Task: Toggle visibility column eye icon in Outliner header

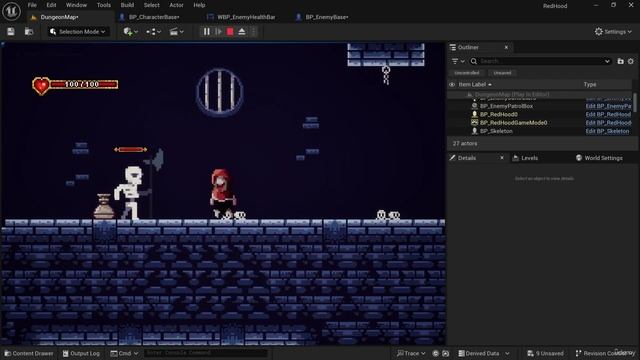Action: click(452, 84)
